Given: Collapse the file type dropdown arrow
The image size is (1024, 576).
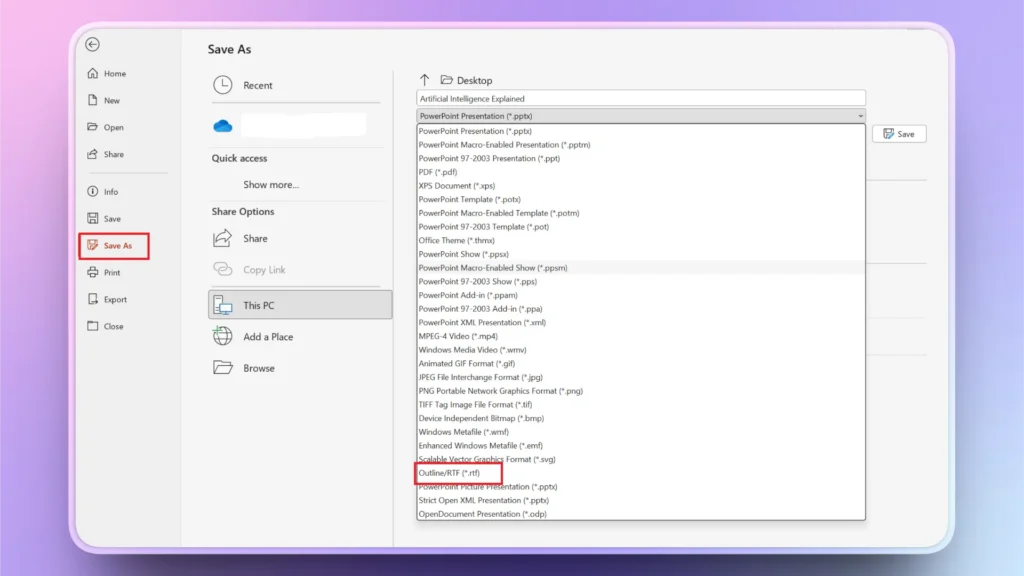Looking at the screenshot, I should point(860,116).
